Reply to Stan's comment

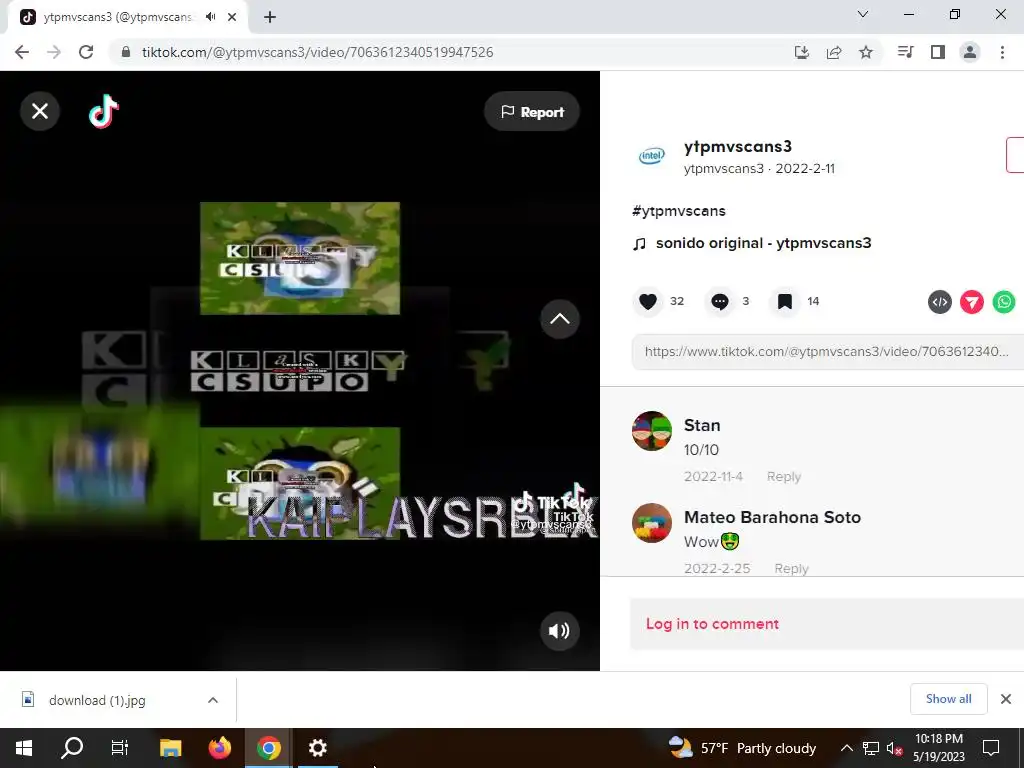point(784,477)
